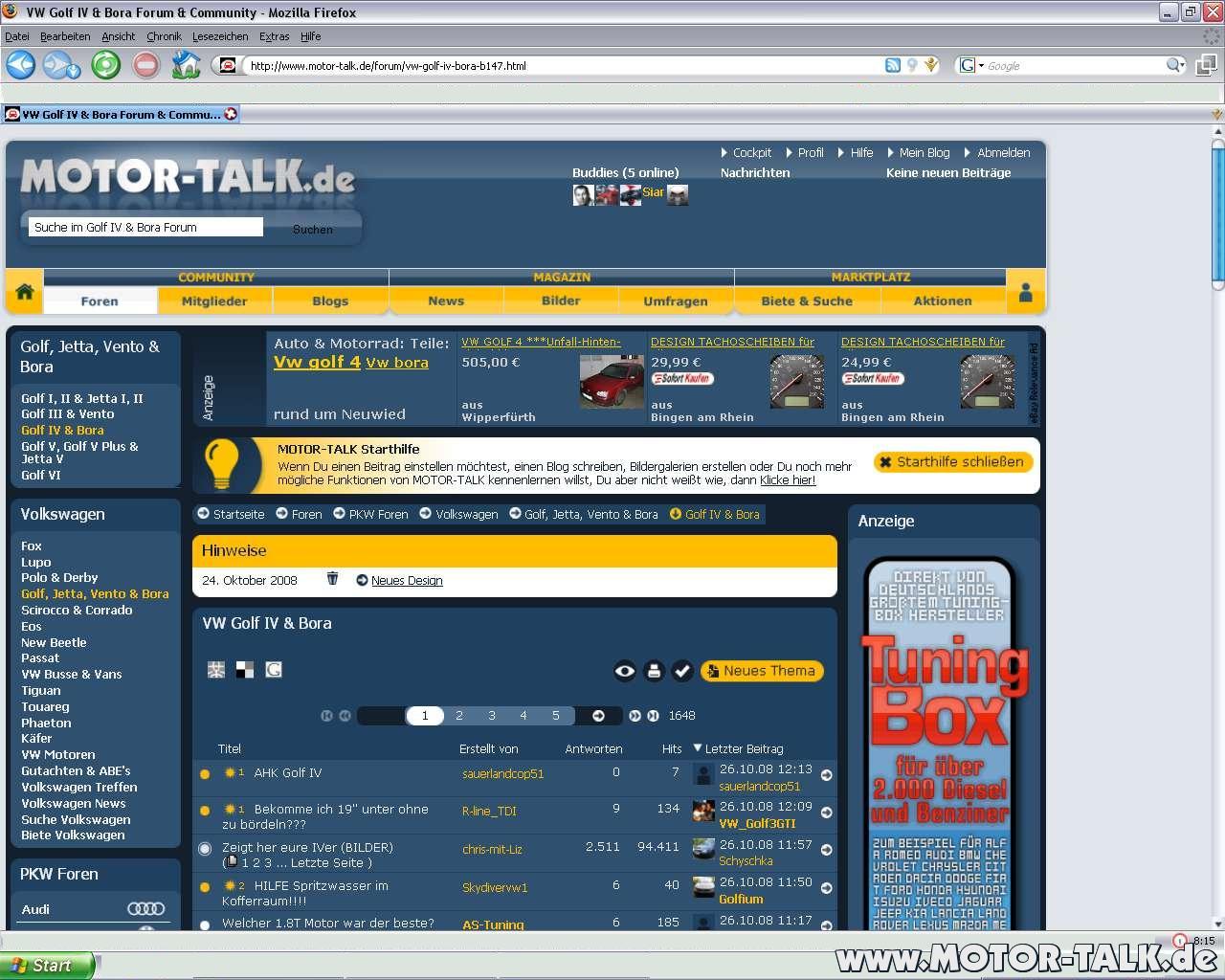This screenshot has height=980, width=1225.
Task: Open the MOTOR-TALK home icon in navigation bar
Action: [x=25, y=292]
